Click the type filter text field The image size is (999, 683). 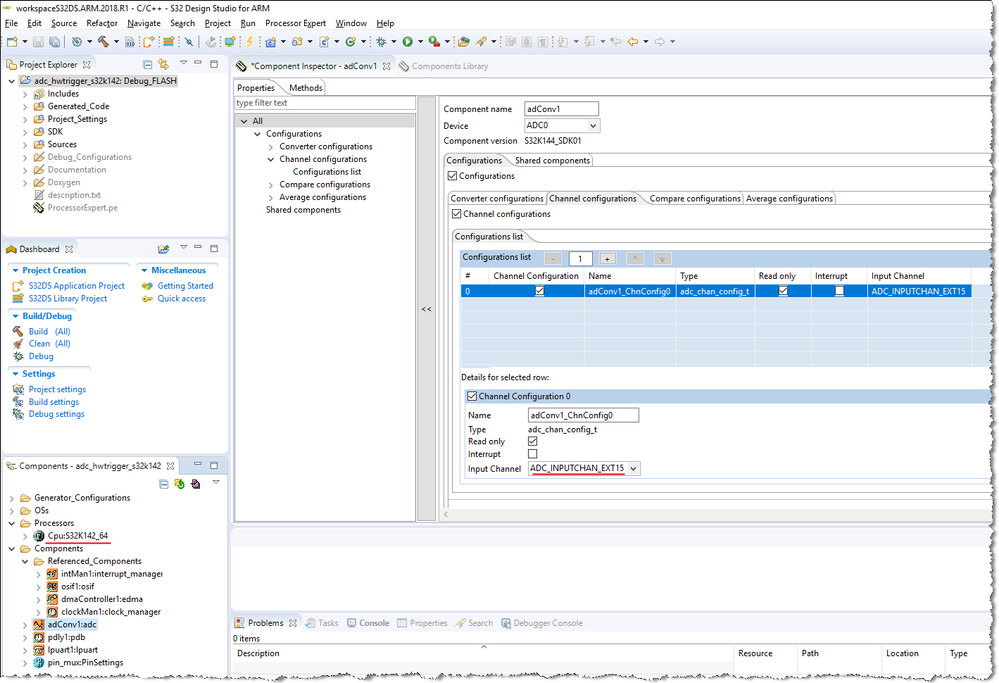coord(325,103)
